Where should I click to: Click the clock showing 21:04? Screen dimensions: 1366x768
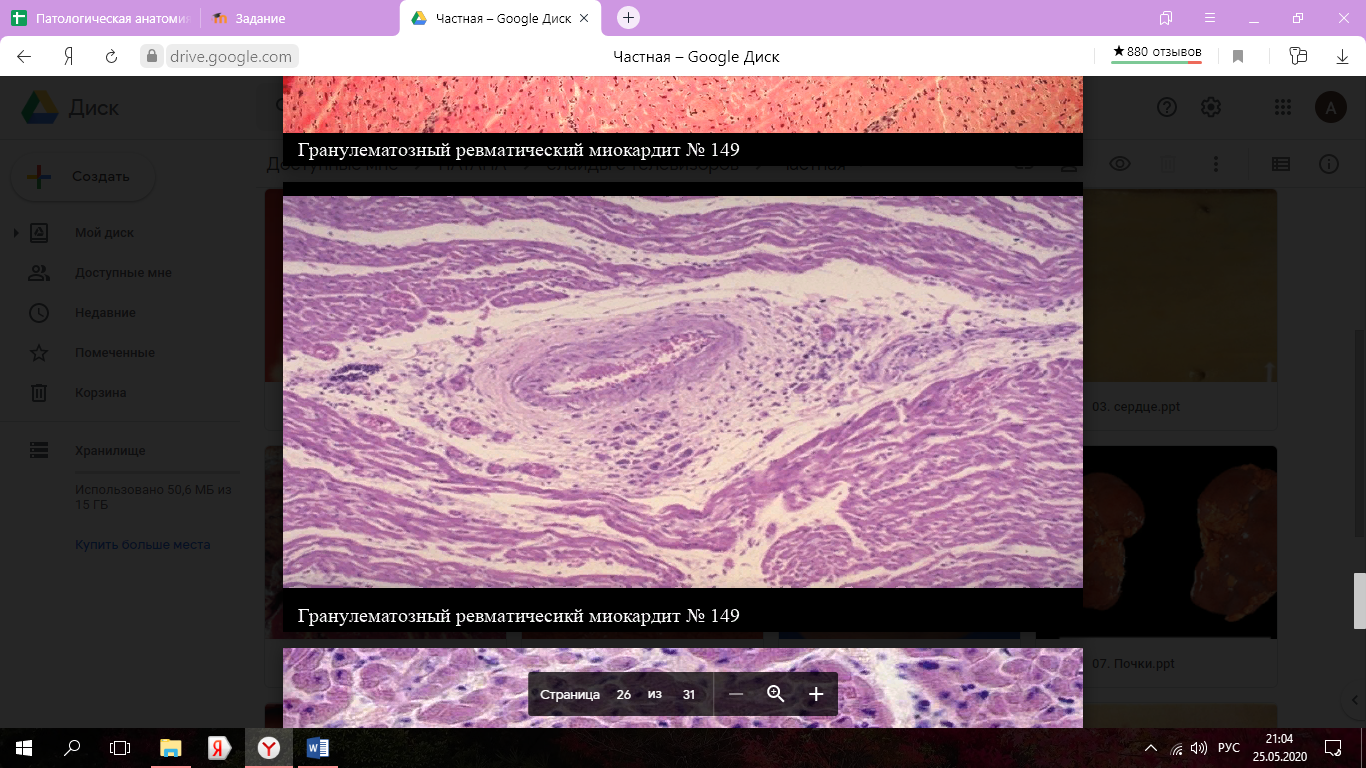(x=1279, y=739)
